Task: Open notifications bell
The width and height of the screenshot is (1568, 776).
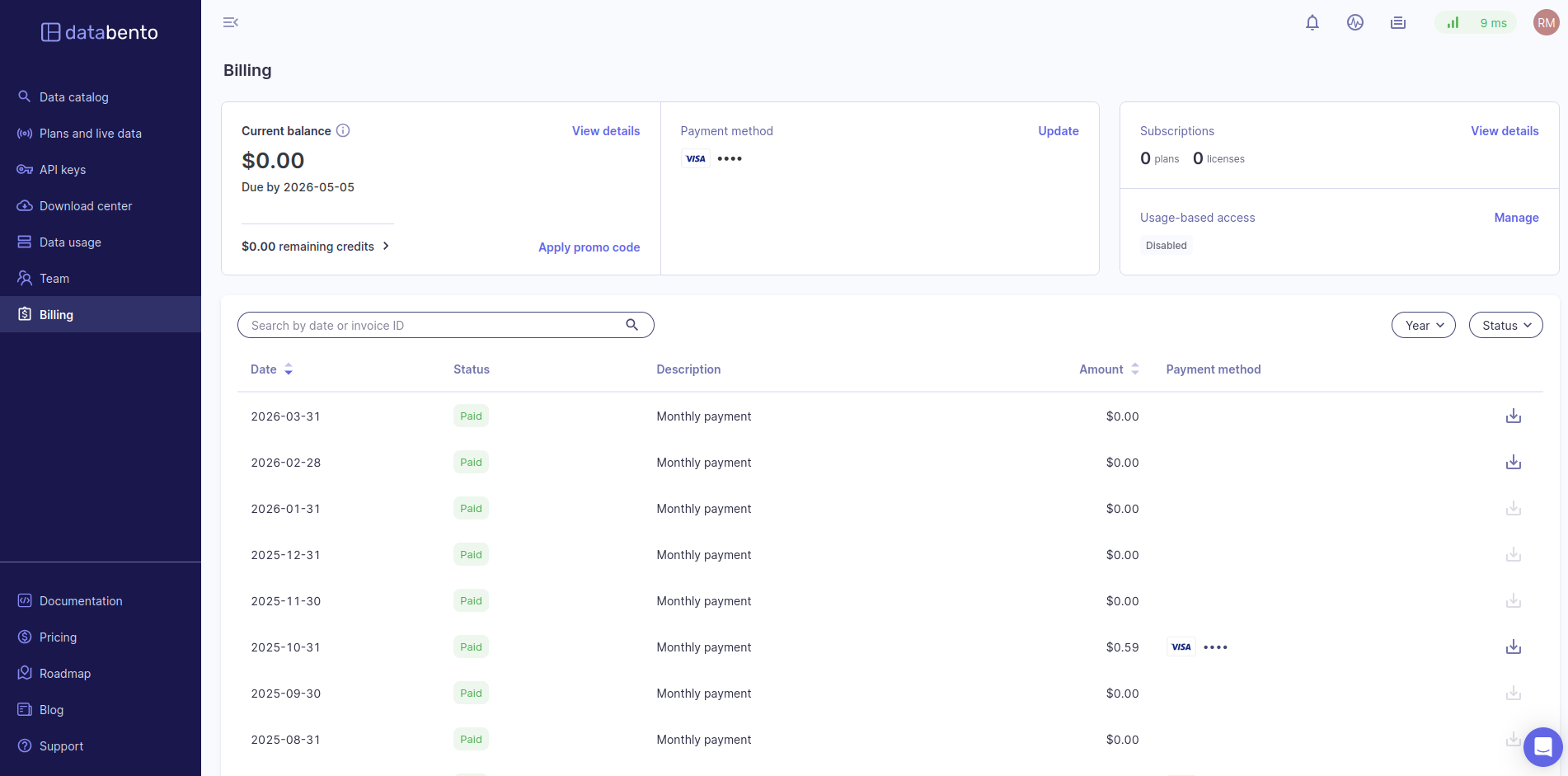Action: click(1312, 23)
